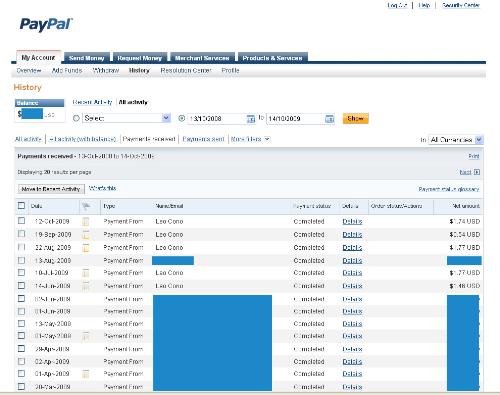Go to the Add Funds subtab
This screenshot has height=395, width=500.
coord(67,71)
